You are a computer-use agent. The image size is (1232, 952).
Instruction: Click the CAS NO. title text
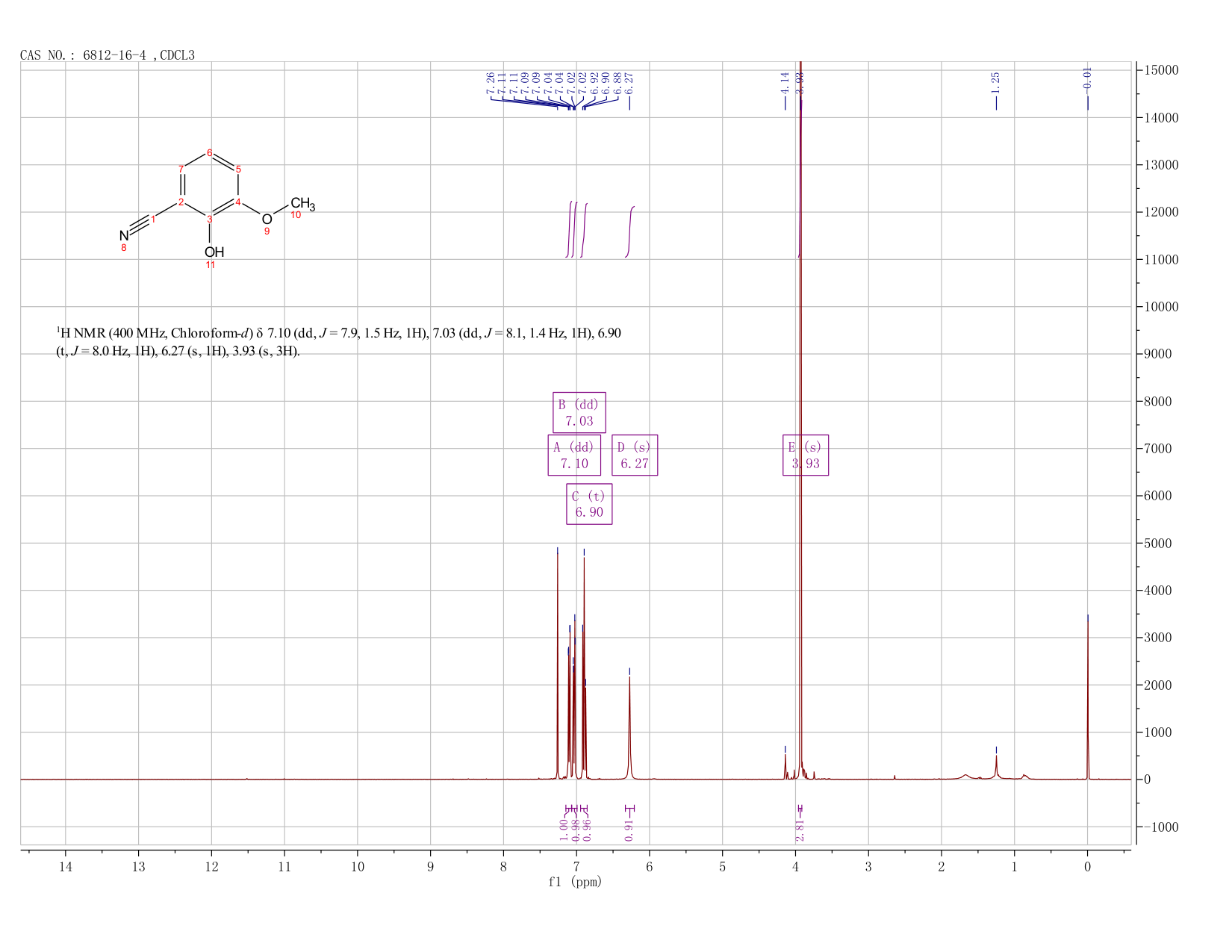pos(108,55)
